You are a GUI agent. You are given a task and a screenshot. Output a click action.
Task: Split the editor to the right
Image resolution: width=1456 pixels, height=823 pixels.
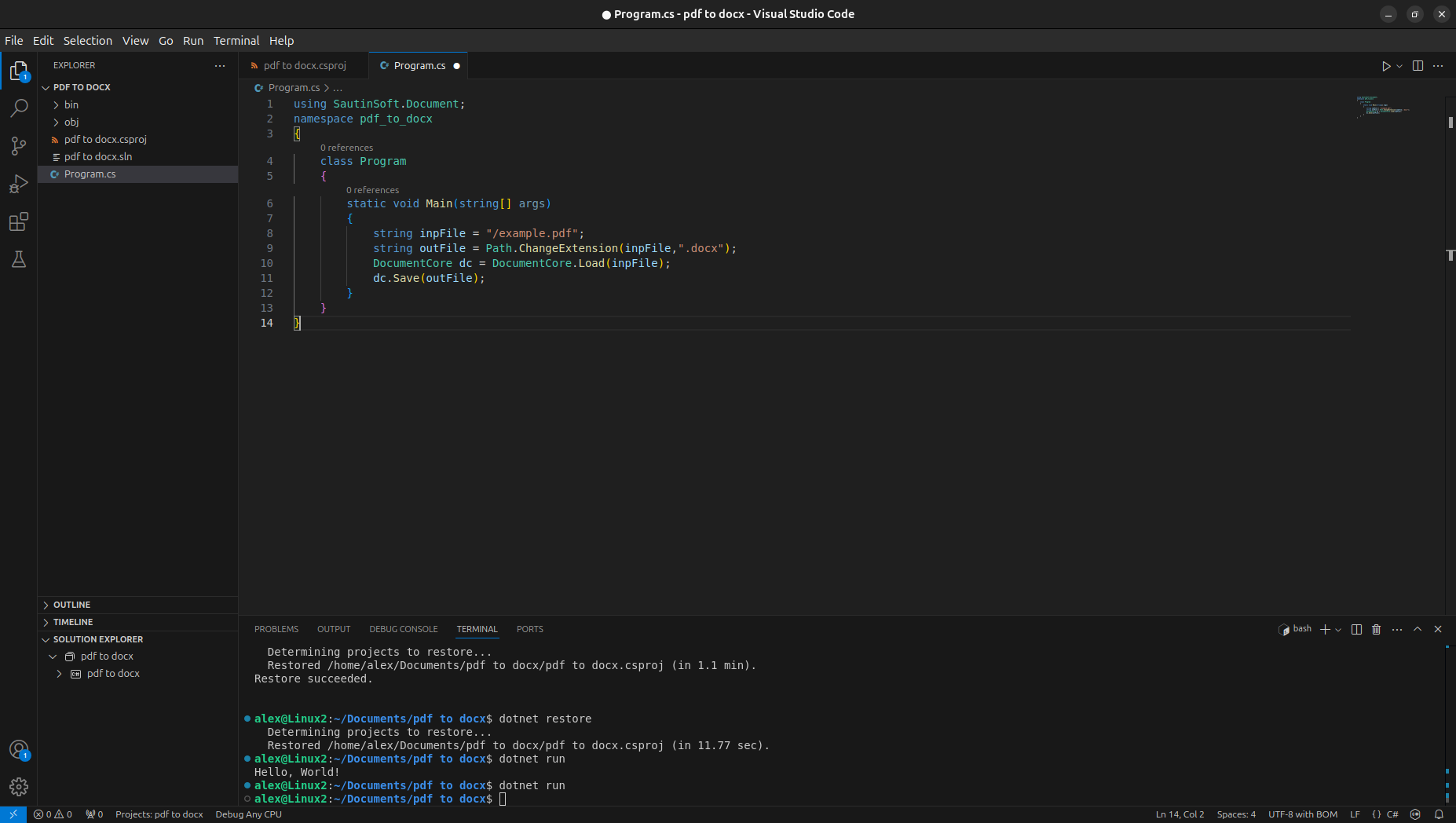(1418, 66)
